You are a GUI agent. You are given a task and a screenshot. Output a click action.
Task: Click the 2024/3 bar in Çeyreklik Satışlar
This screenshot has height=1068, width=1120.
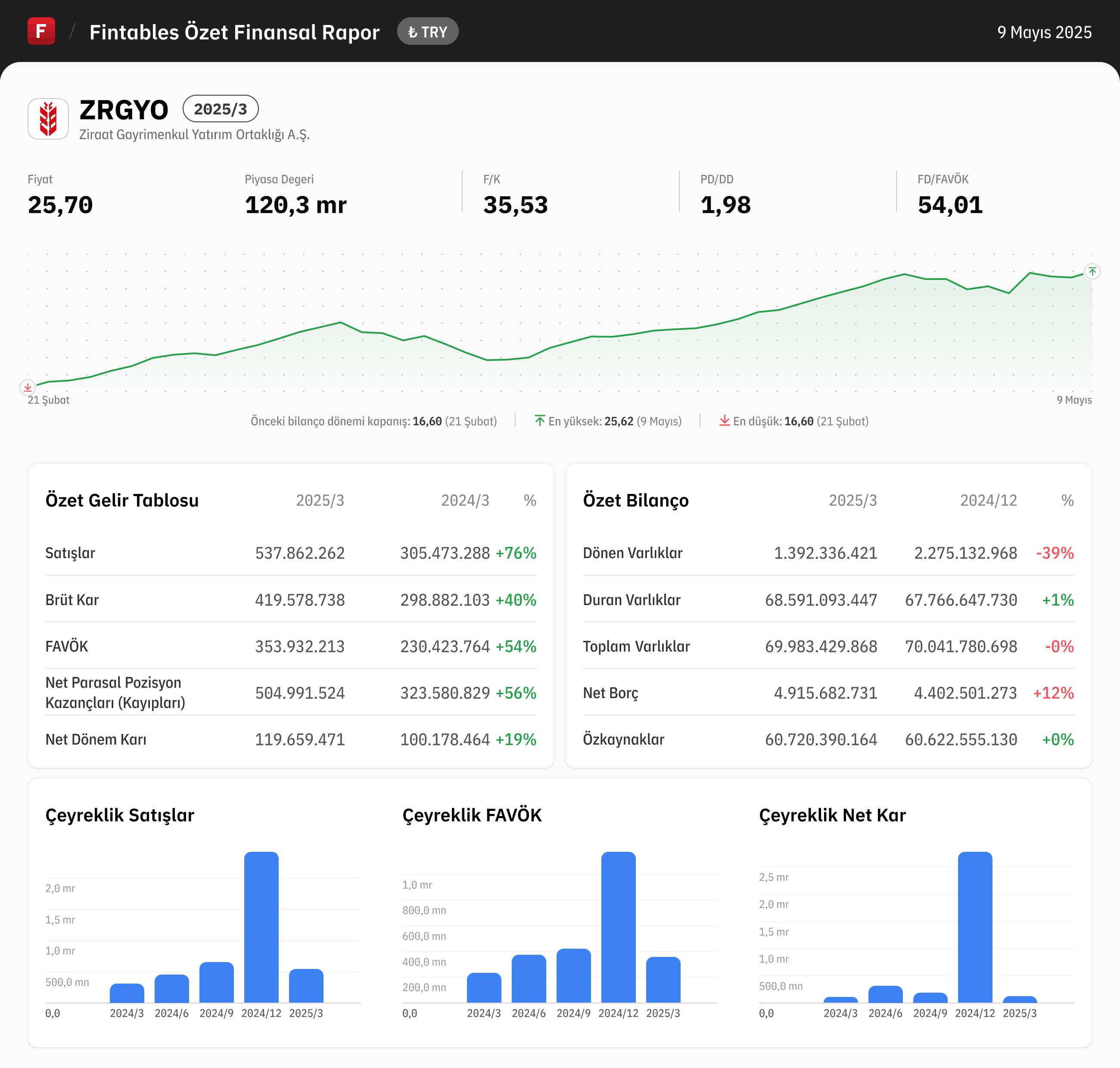(x=127, y=993)
